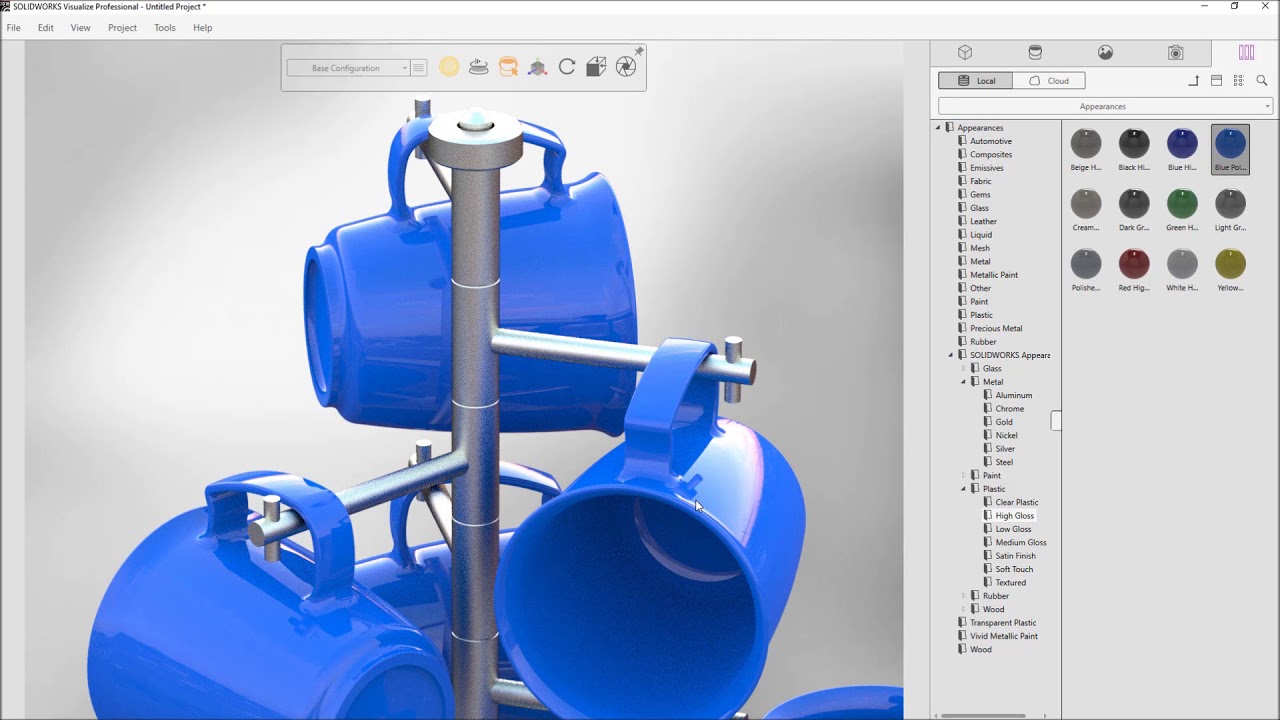The height and width of the screenshot is (720, 1280).
Task: Click the import arrow icon in library
Action: pyautogui.click(x=1194, y=81)
